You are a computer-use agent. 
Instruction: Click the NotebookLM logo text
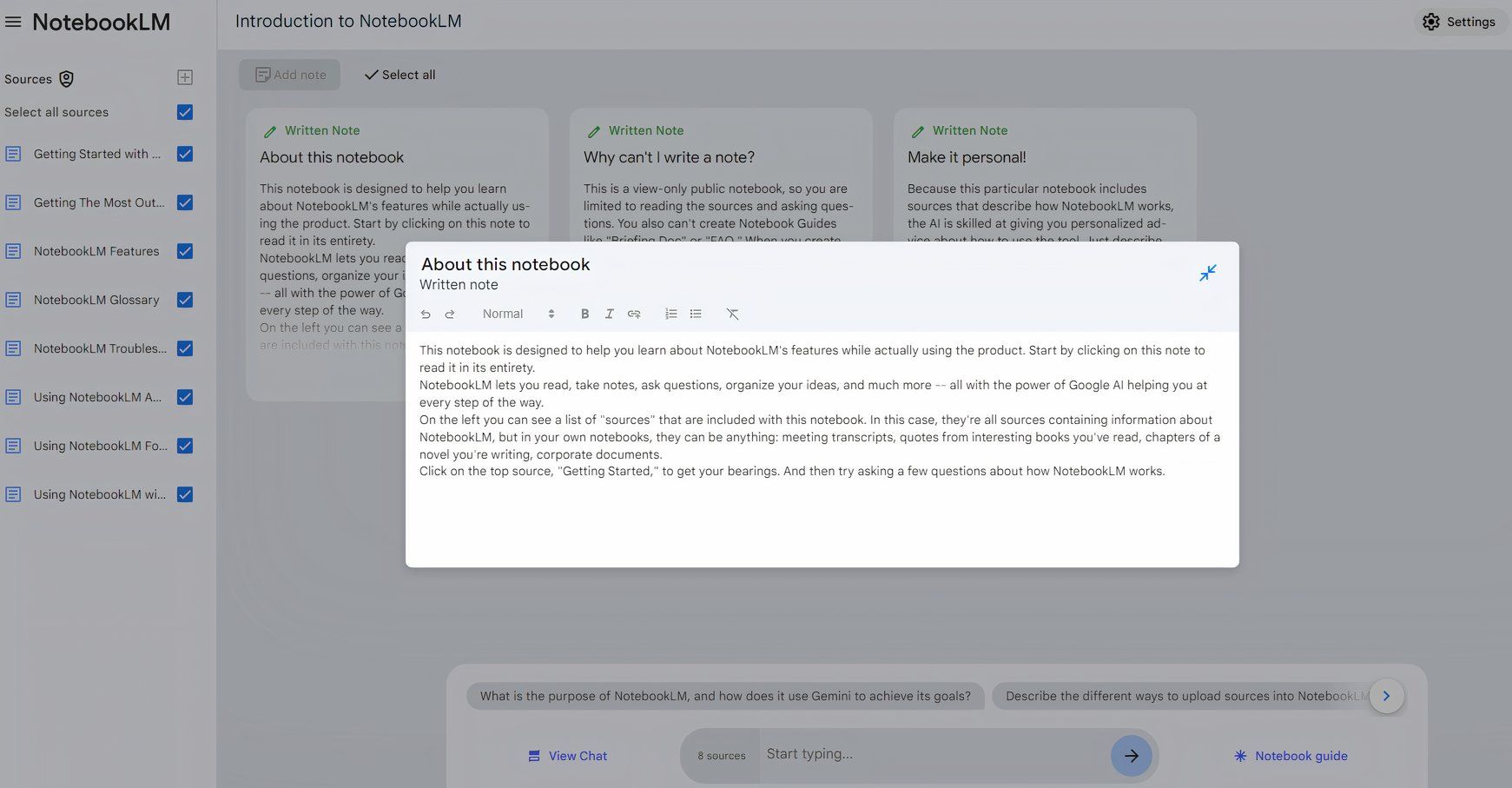(101, 22)
